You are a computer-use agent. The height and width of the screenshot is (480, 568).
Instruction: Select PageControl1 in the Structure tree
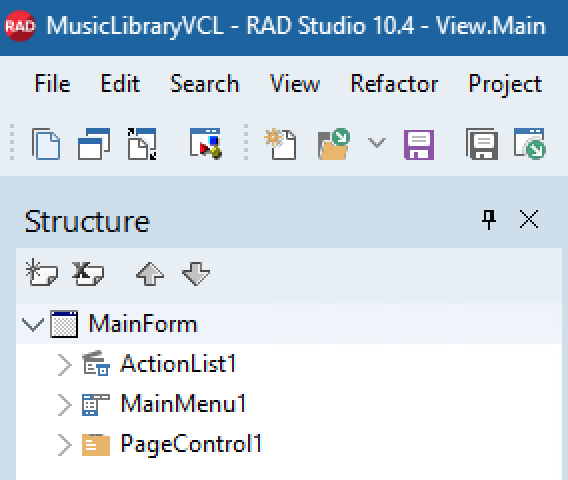(191, 443)
